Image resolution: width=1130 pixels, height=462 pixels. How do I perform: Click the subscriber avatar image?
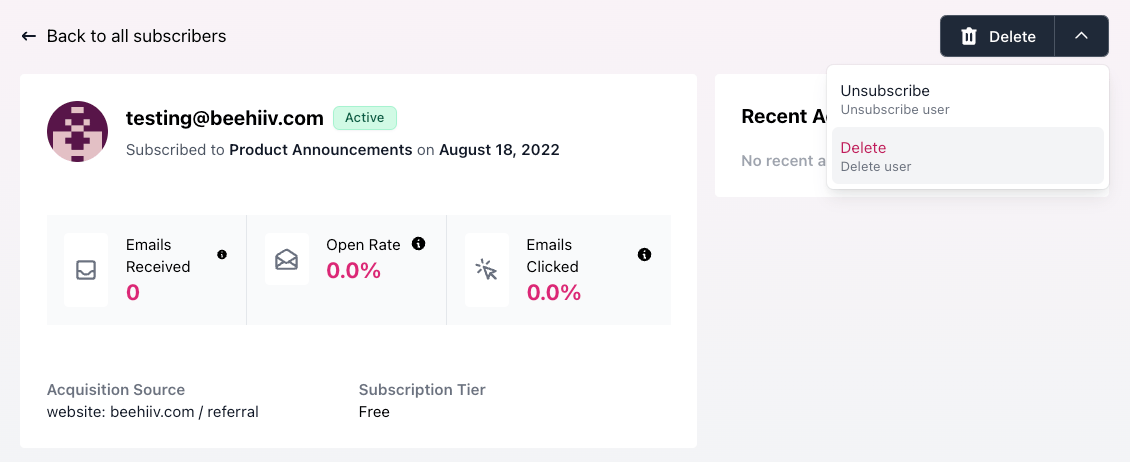(77, 131)
